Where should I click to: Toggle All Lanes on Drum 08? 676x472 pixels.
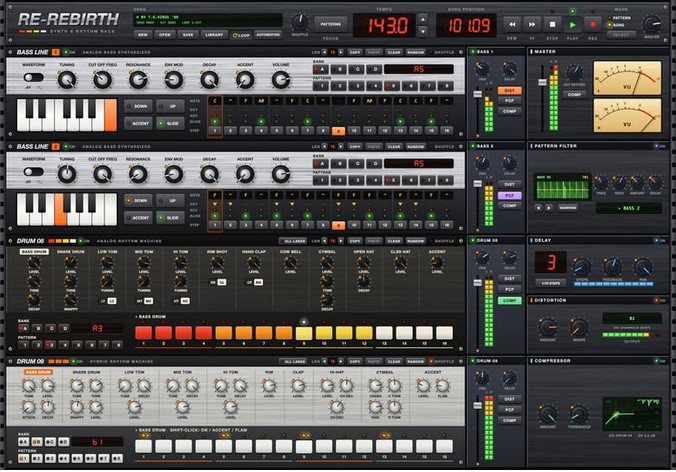pyautogui.click(x=294, y=241)
